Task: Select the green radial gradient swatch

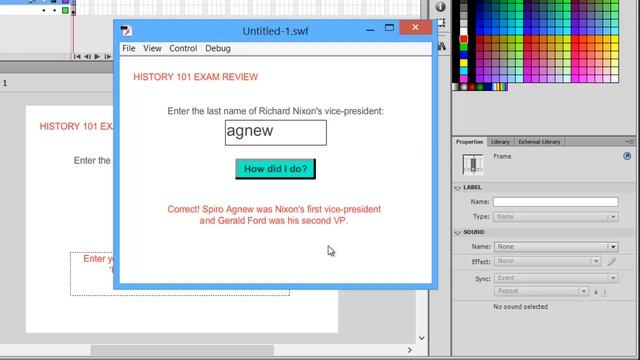Action: 480,87
